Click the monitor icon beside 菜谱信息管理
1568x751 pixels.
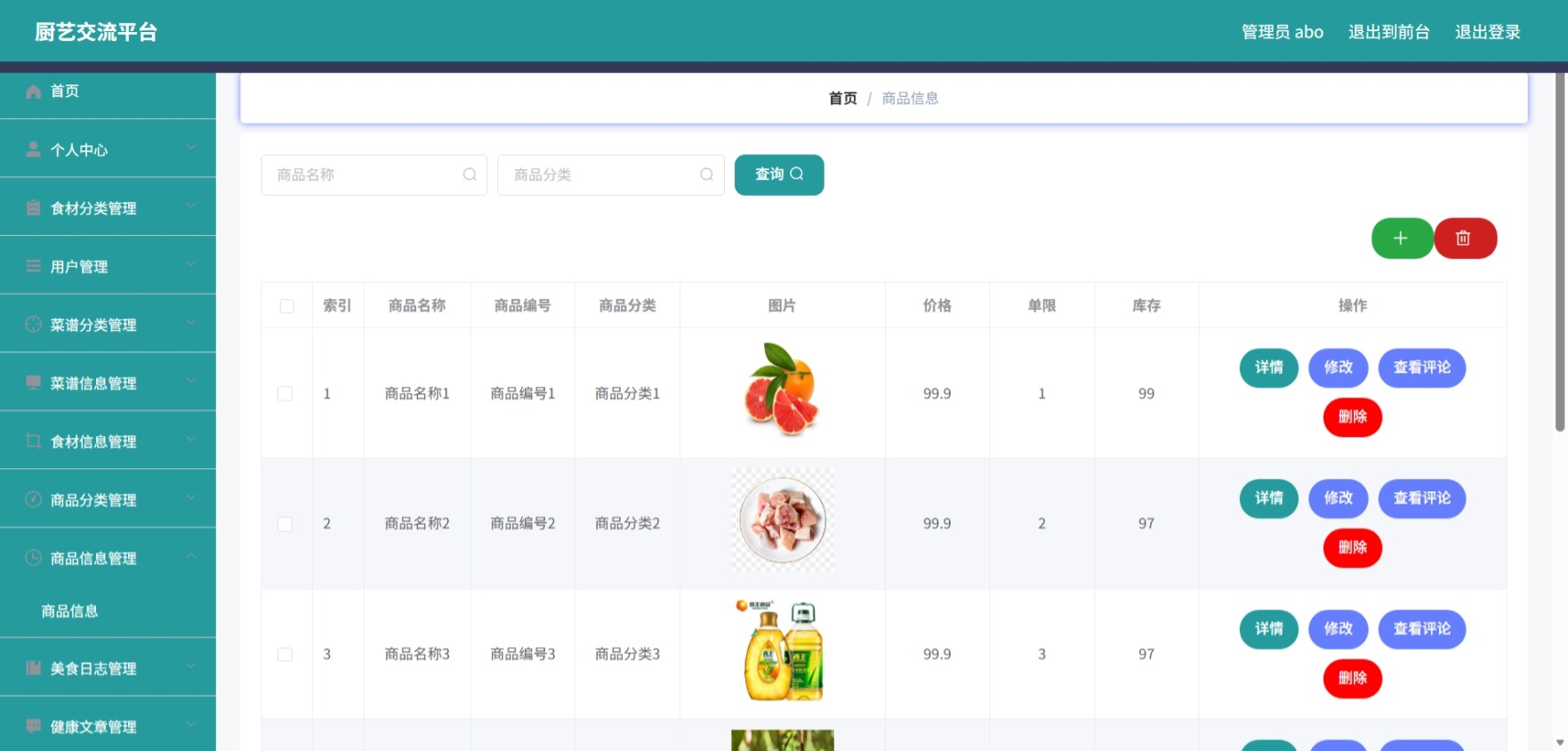tap(33, 383)
